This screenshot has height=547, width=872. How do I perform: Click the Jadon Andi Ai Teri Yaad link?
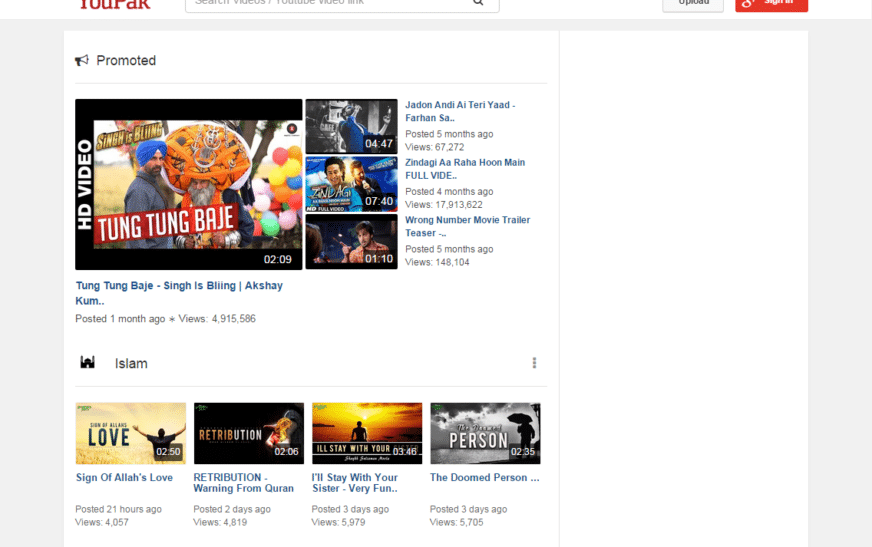tap(460, 111)
